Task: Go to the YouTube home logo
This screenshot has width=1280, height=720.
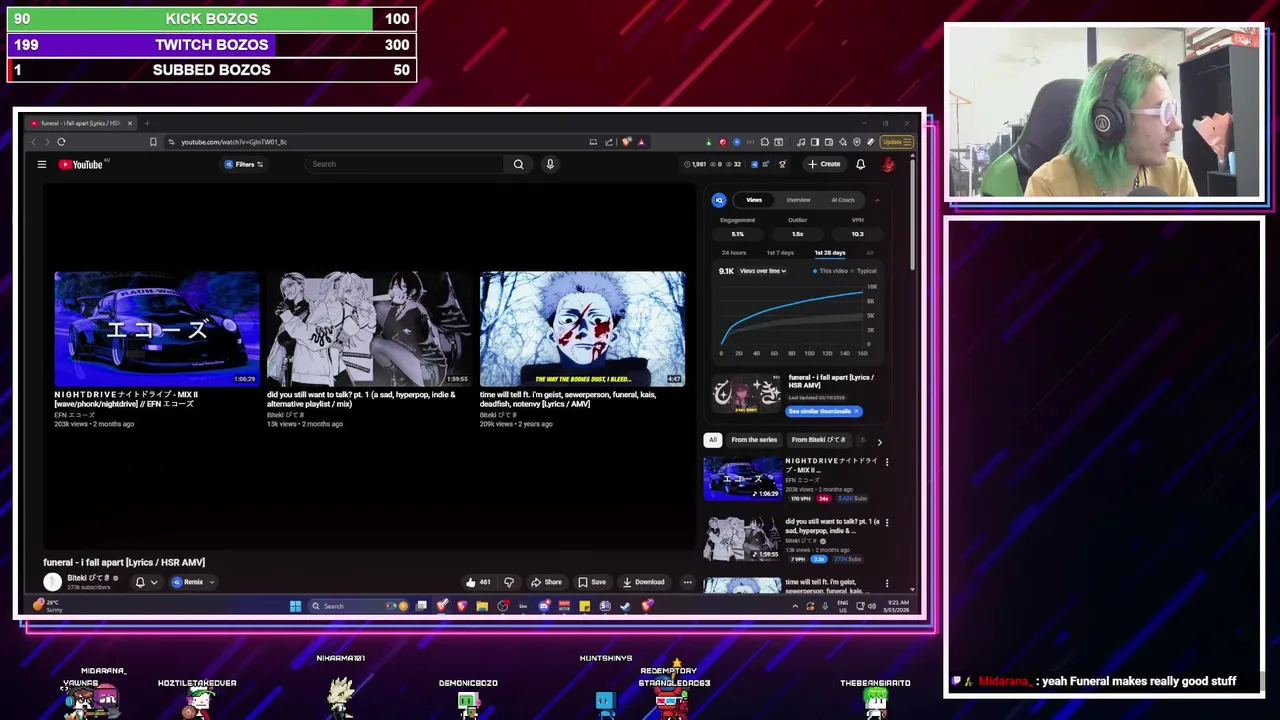Action: coord(81,164)
